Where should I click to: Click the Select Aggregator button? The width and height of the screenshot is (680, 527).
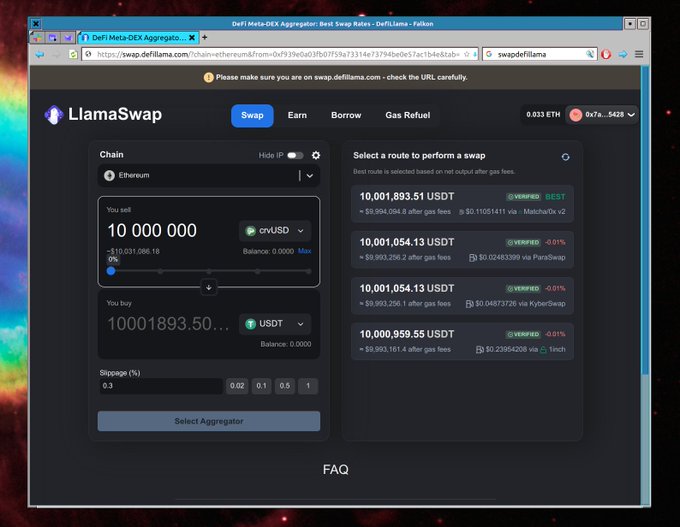click(209, 421)
